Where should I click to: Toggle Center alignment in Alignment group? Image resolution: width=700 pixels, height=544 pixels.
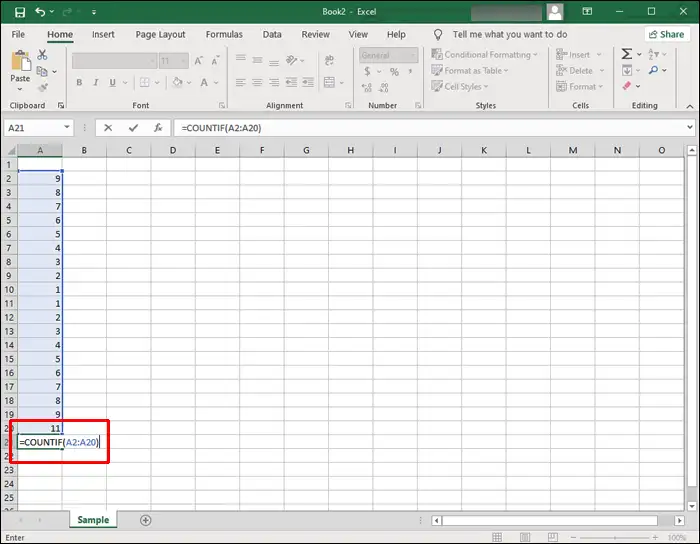257,83
